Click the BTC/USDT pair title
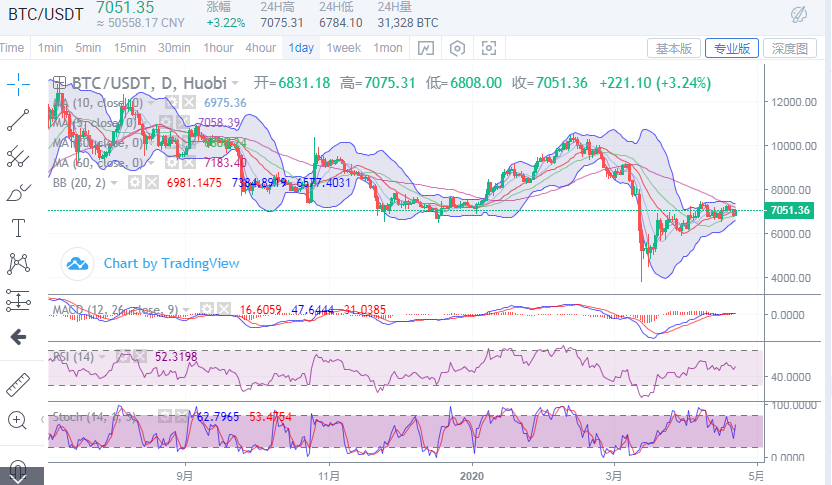Image resolution: width=832 pixels, height=485 pixels. [x=46, y=14]
